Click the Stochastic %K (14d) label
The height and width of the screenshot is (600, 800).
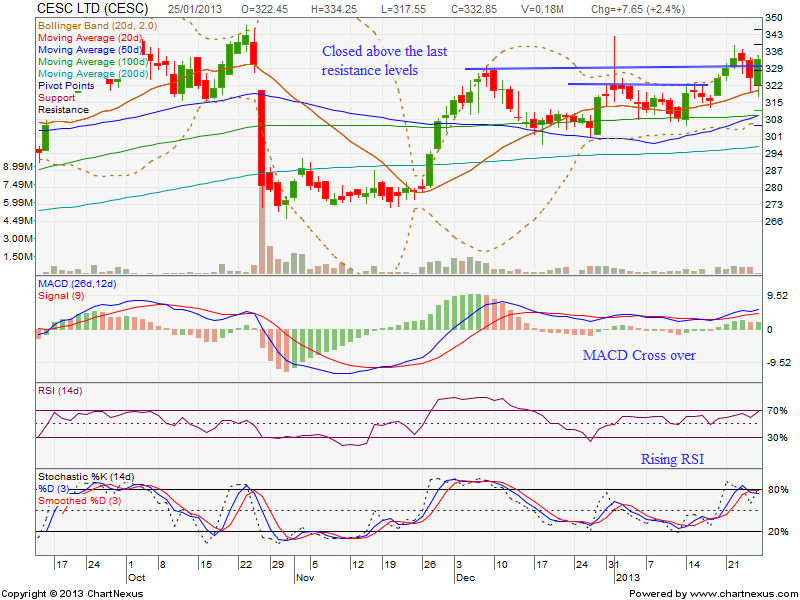pyautogui.click(x=86, y=477)
